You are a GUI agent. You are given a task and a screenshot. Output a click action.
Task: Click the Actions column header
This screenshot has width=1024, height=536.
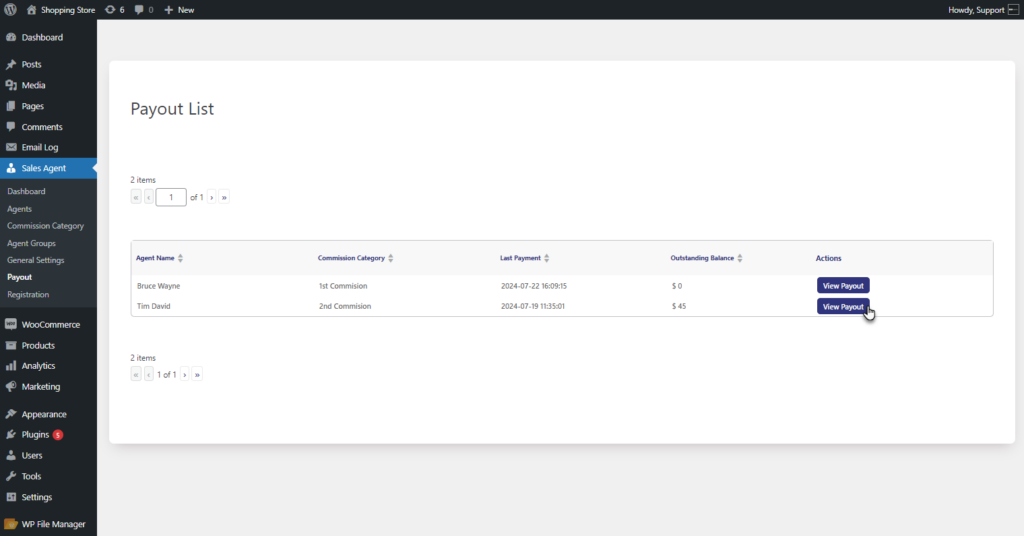click(828, 259)
